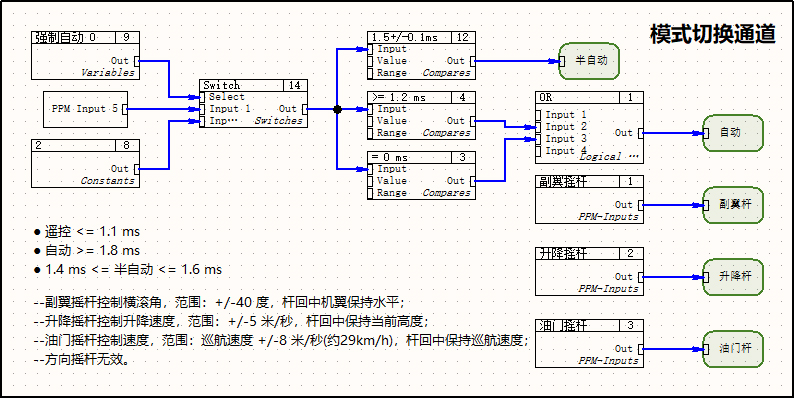Viewport: 794px width, 398px height.
Task: Click Out port of 强制自动 variable
Action: click(x=137, y=61)
